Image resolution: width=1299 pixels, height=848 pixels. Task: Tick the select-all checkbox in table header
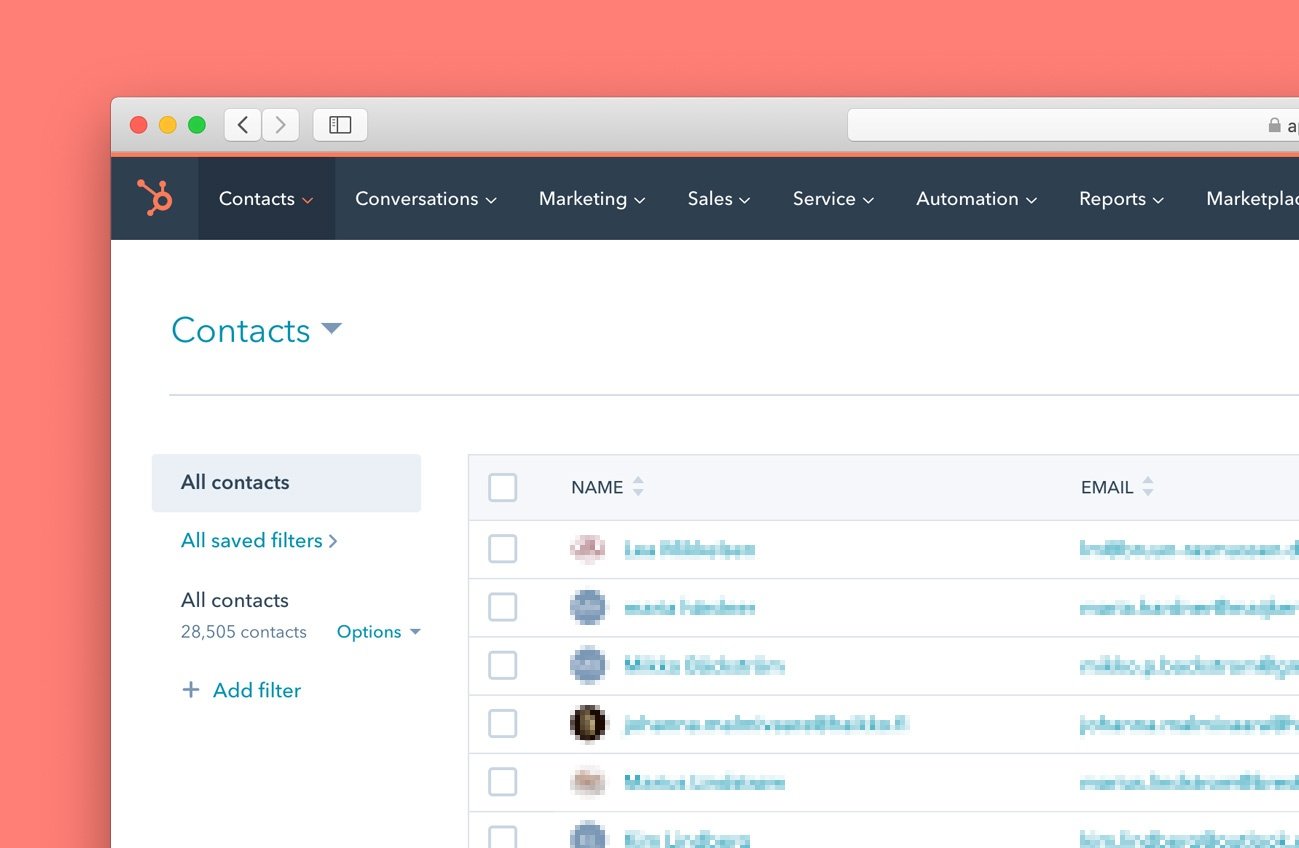click(x=502, y=488)
